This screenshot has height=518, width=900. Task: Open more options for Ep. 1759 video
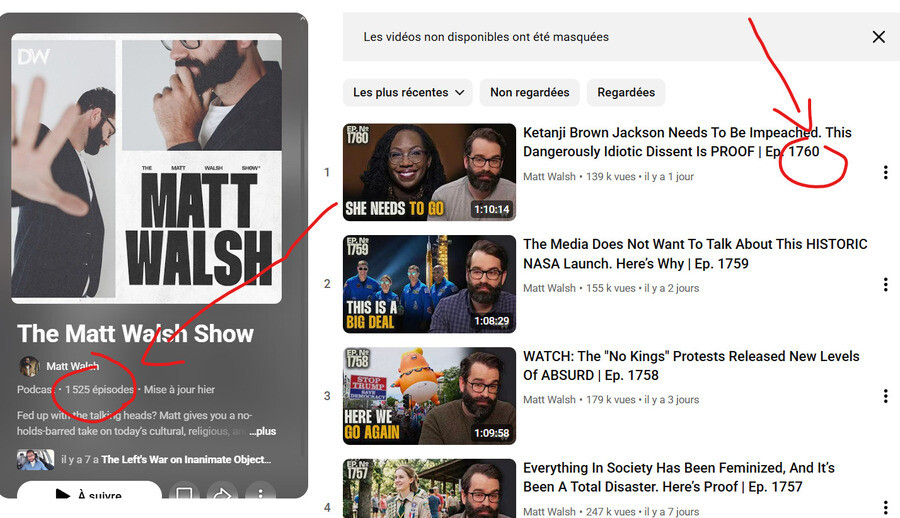(885, 284)
